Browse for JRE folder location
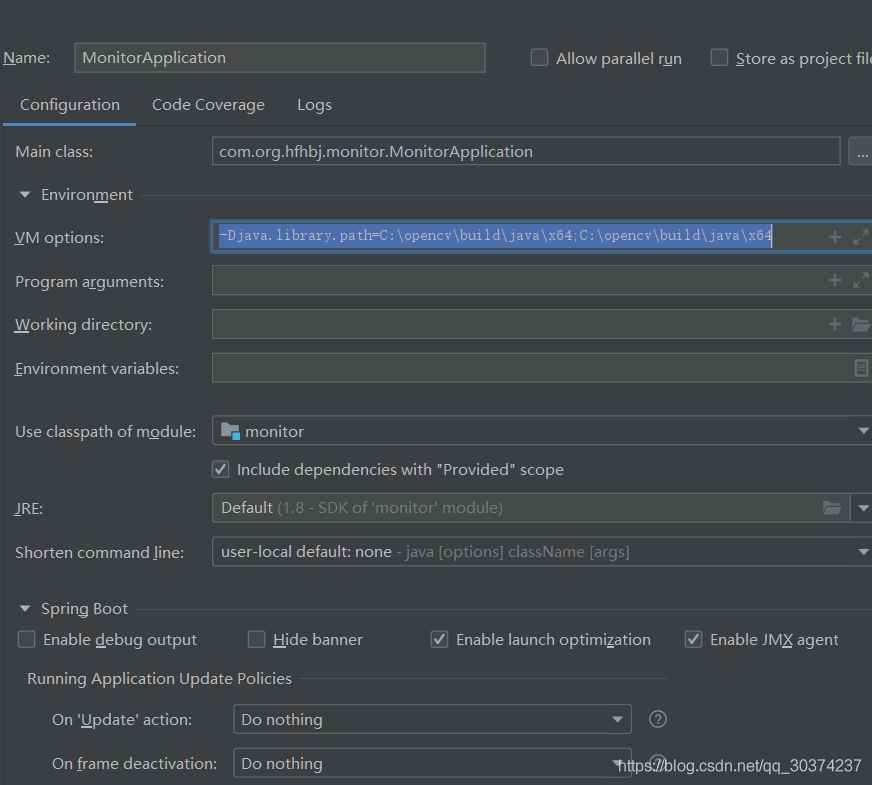The width and height of the screenshot is (872, 785). tap(832, 508)
